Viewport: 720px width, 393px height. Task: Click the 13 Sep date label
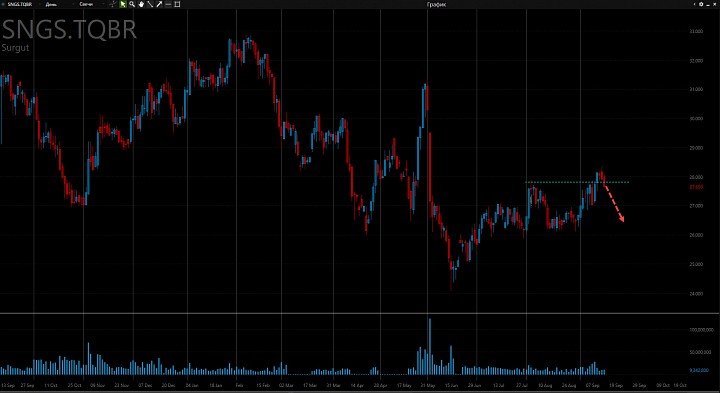[x=8, y=385]
